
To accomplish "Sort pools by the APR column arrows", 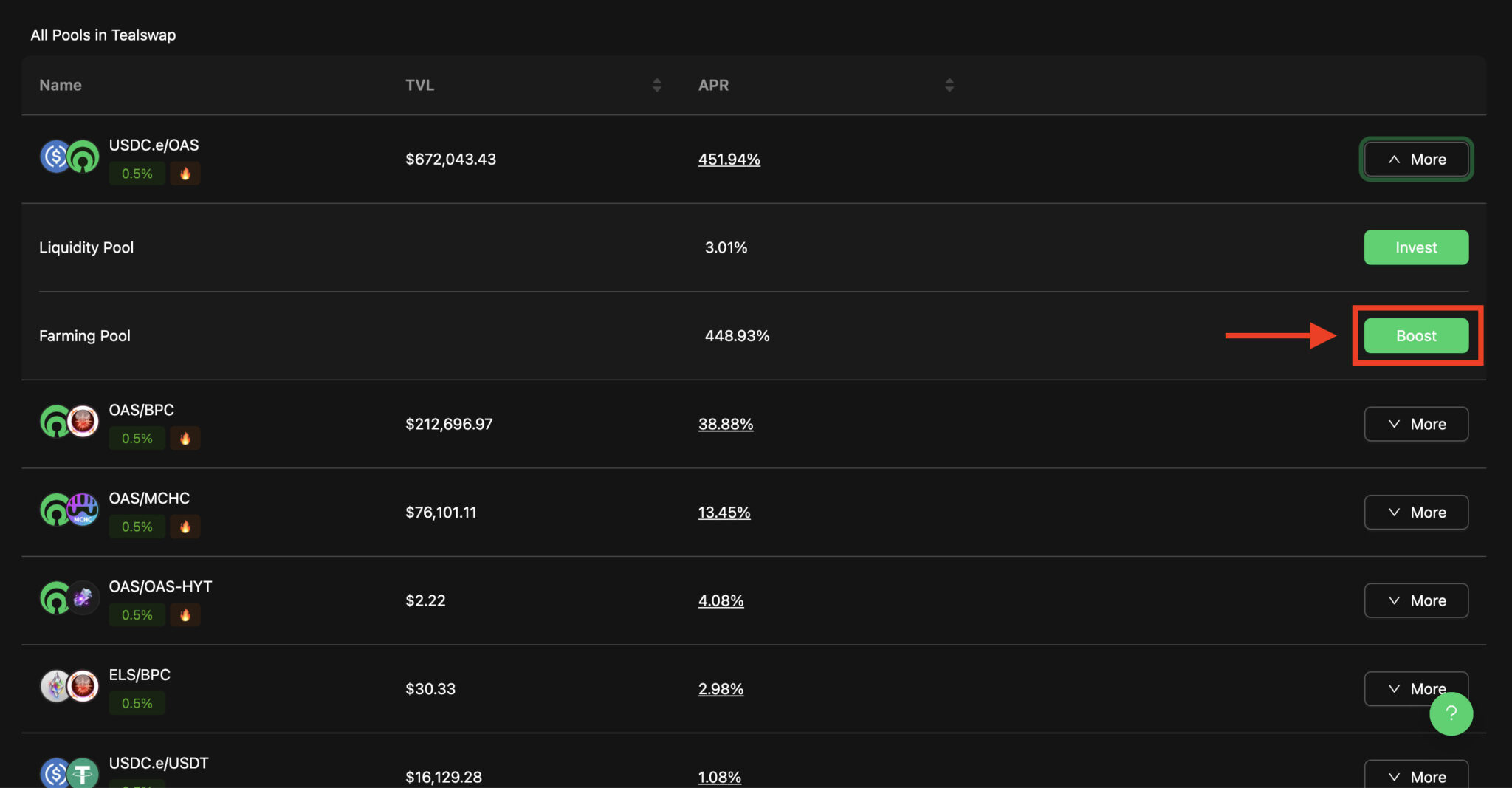I will 949,86.
